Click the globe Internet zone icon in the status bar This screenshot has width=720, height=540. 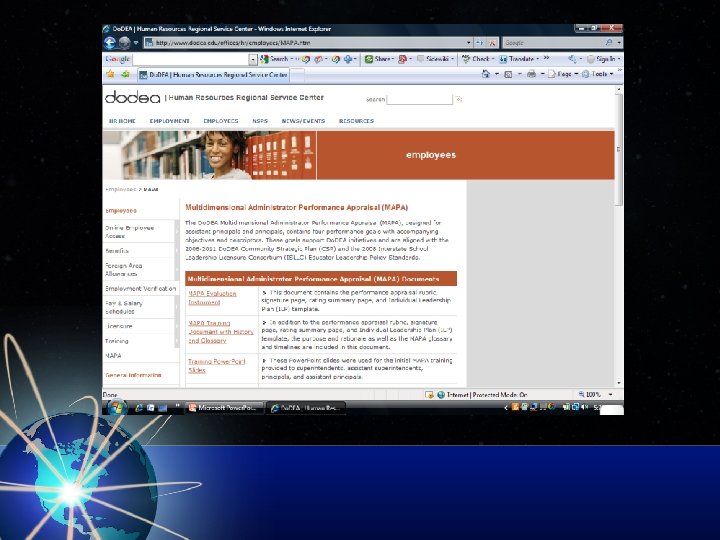tap(441, 394)
